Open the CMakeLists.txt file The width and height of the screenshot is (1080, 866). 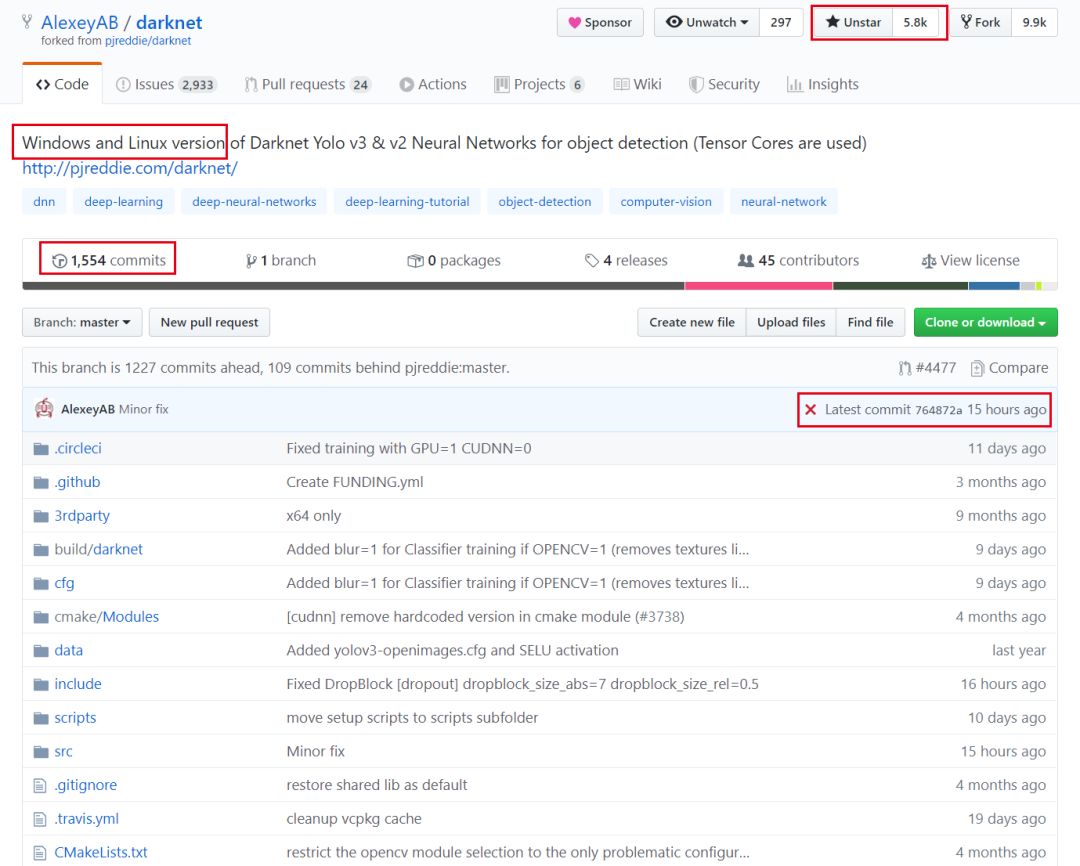coord(101,853)
